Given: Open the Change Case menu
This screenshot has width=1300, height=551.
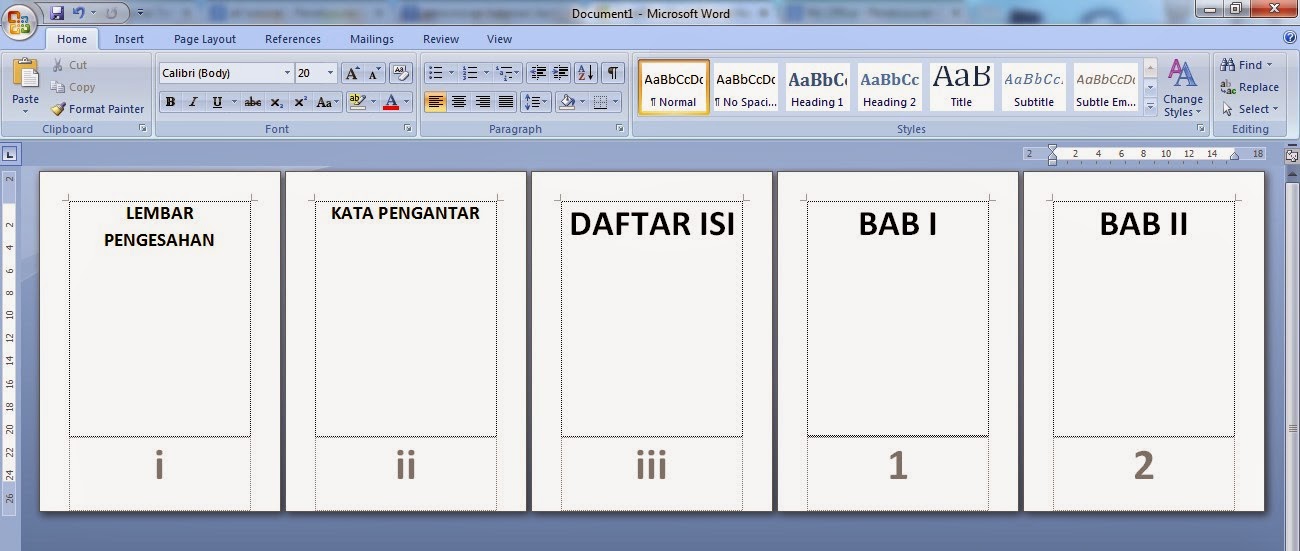Looking at the screenshot, I should pyautogui.click(x=327, y=102).
